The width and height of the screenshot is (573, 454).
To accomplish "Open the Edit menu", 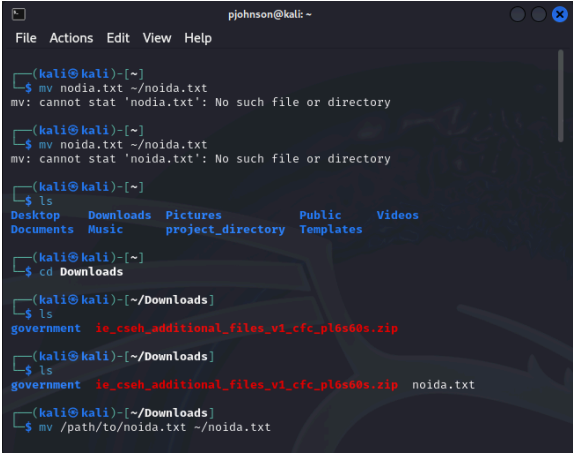I will (118, 38).
